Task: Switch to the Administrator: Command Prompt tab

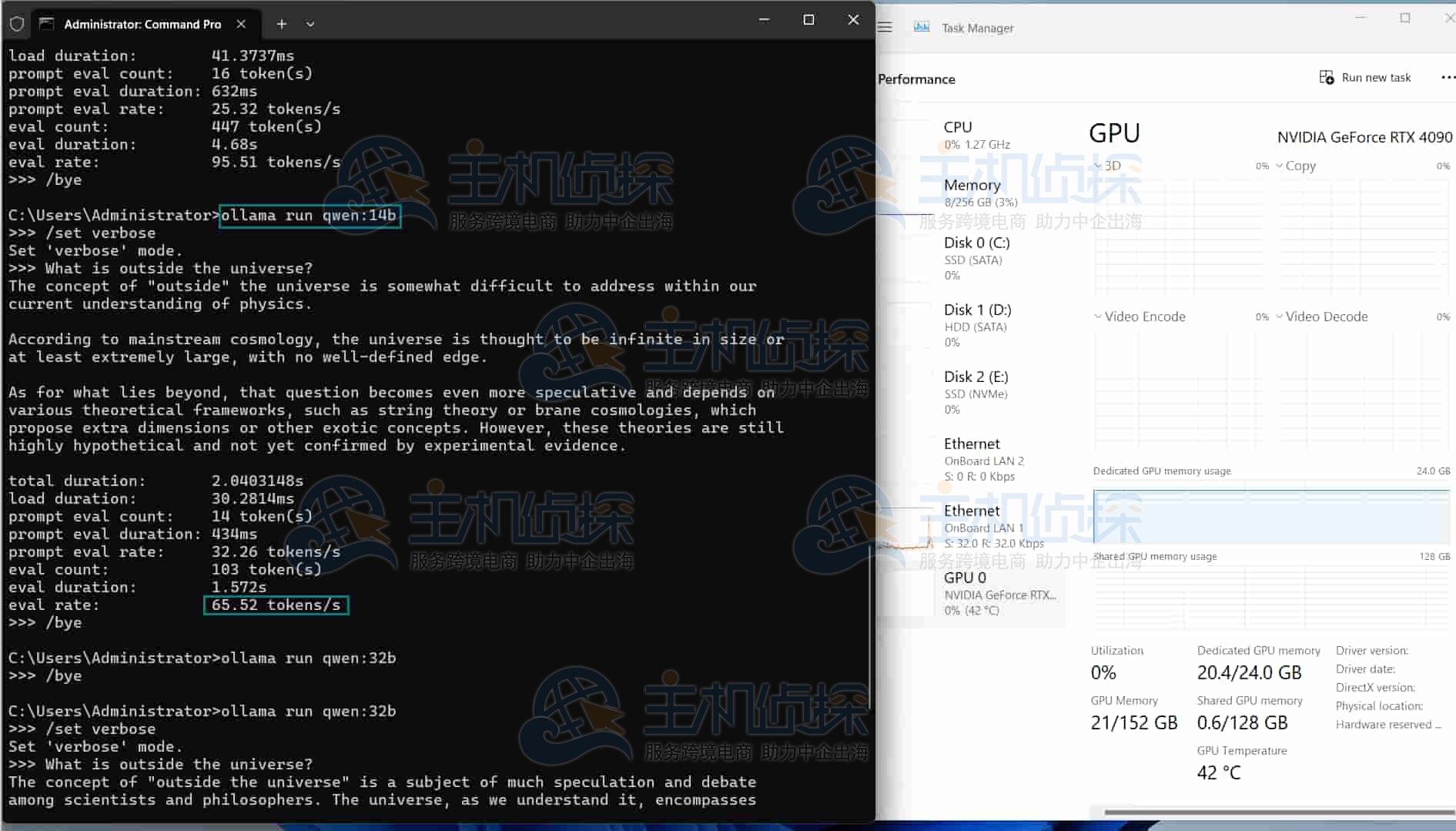Action: [x=143, y=24]
